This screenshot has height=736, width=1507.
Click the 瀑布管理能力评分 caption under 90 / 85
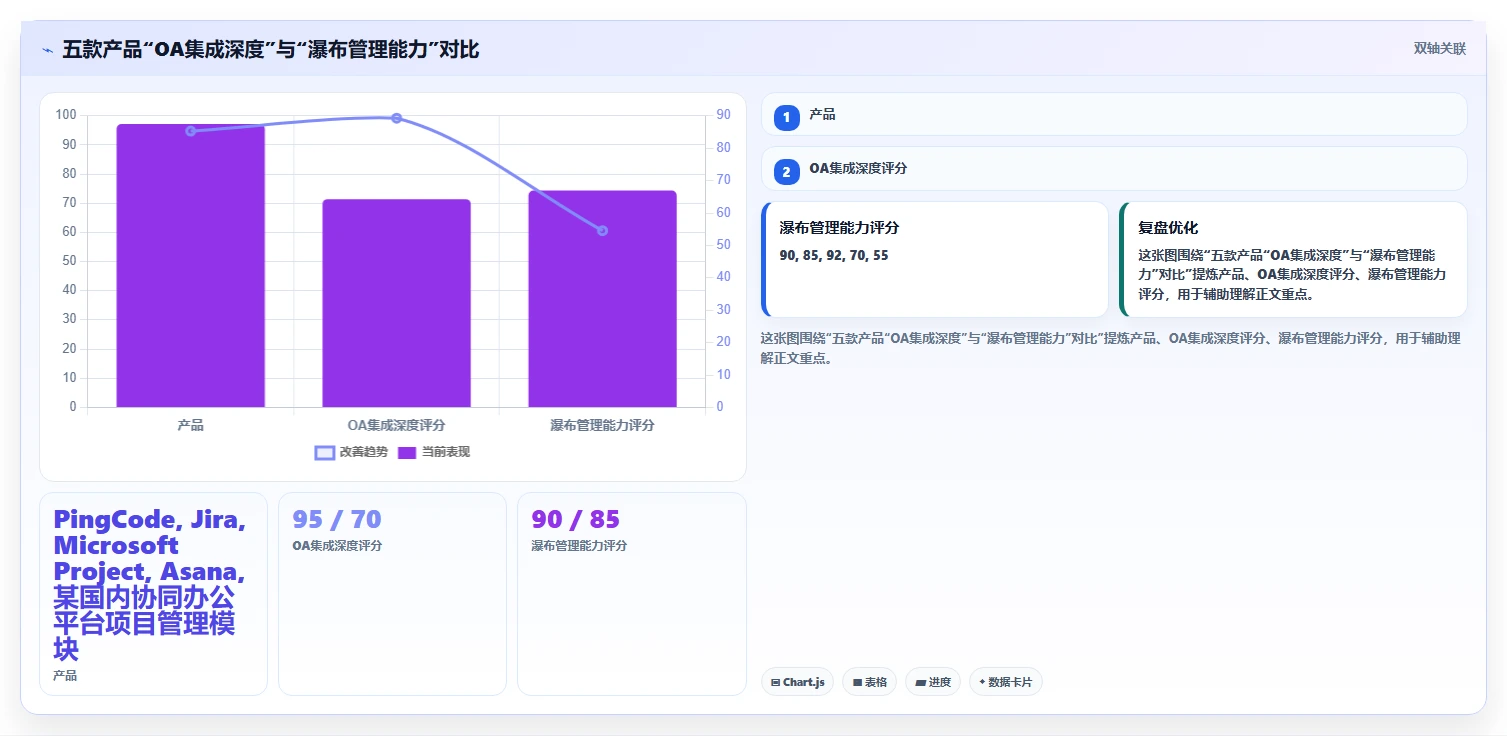(x=579, y=546)
